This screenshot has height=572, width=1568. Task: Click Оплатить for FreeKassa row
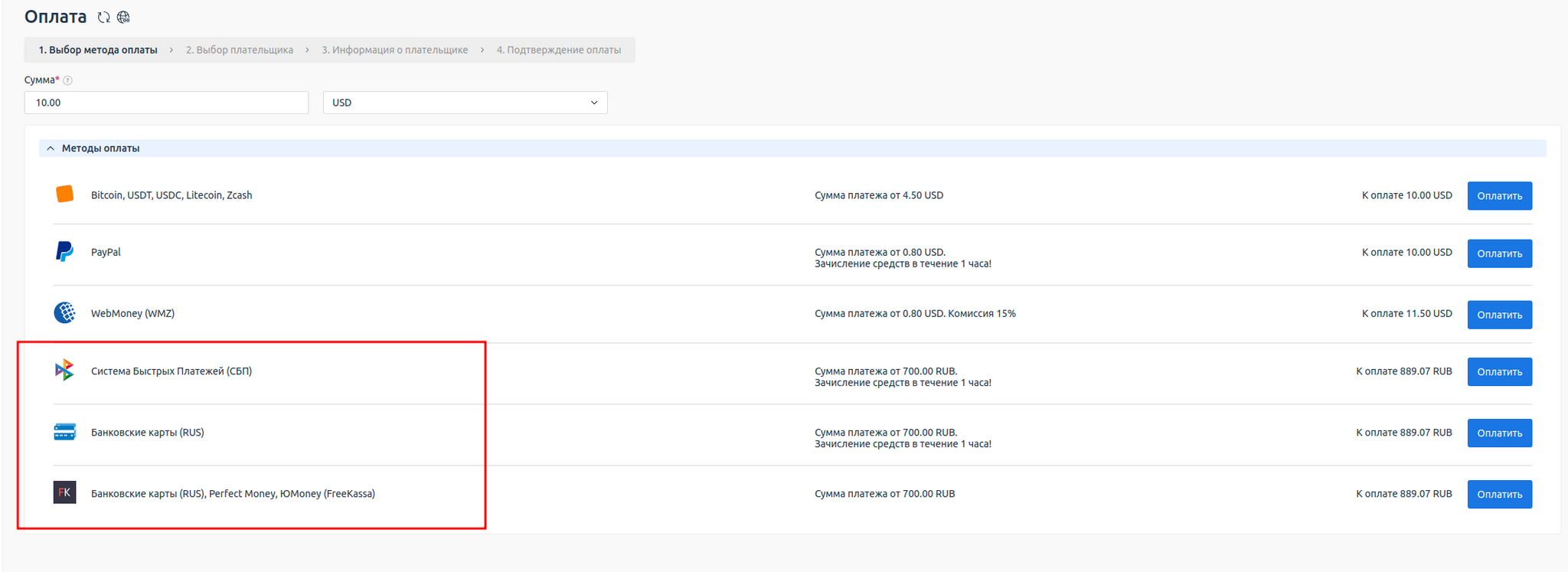click(1500, 495)
